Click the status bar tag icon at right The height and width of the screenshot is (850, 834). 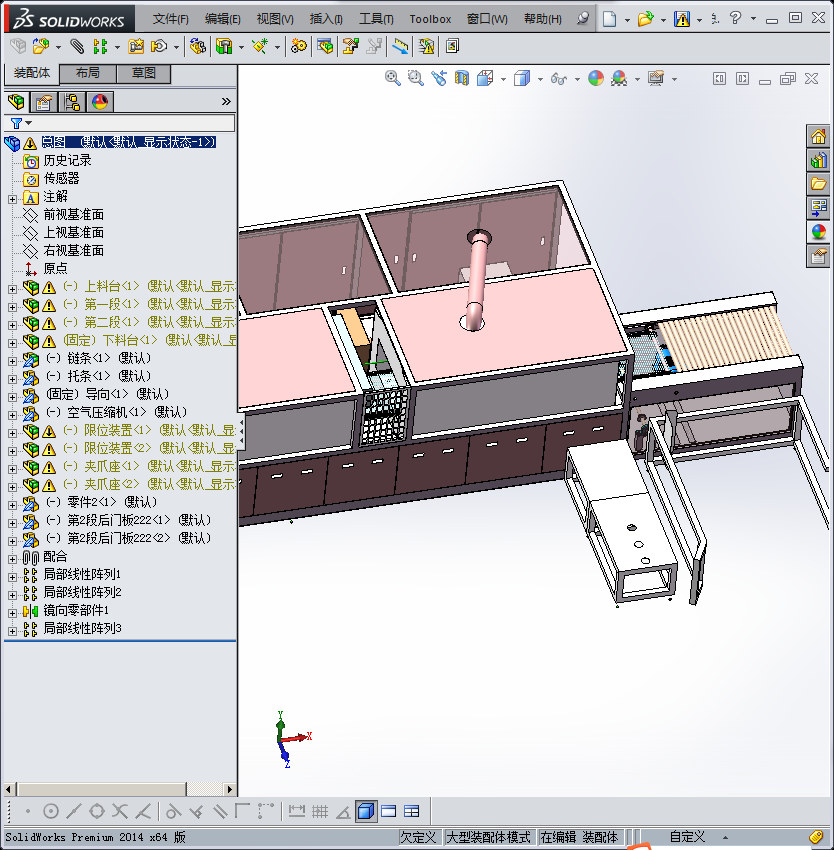(816, 838)
